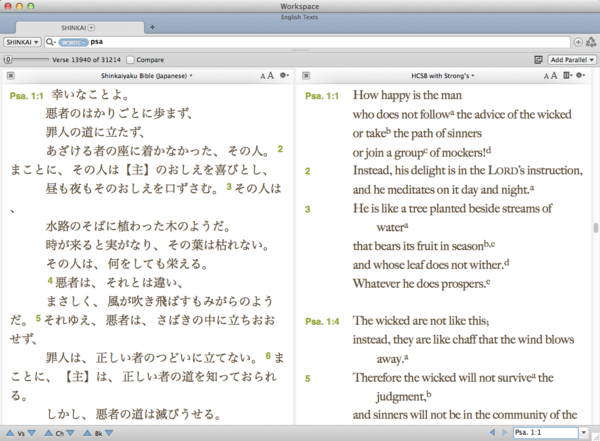Go to next chapter with Ch down arrow
Viewport: 600px width, 441px height.
coord(70,433)
